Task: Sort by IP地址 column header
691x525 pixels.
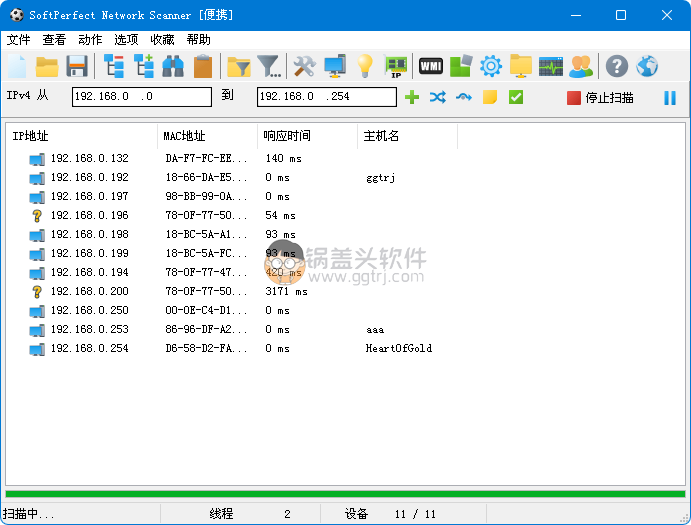Action: coord(82,136)
